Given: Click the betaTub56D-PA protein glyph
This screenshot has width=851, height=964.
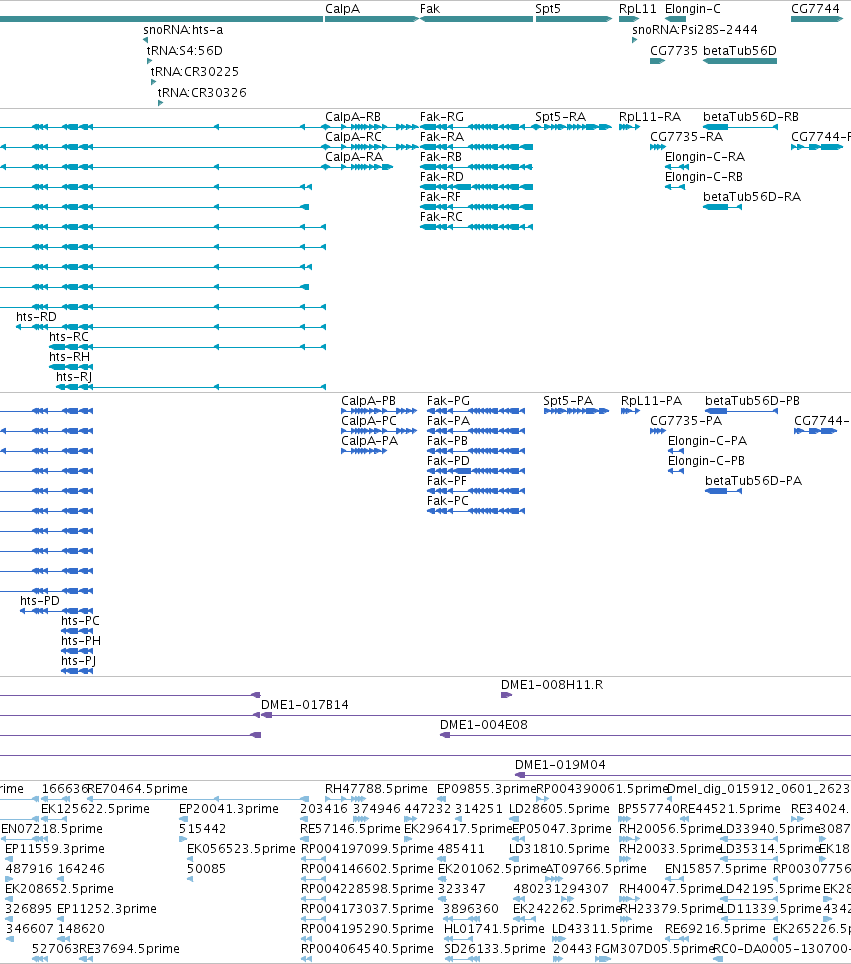Looking at the screenshot, I should coord(723,491).
